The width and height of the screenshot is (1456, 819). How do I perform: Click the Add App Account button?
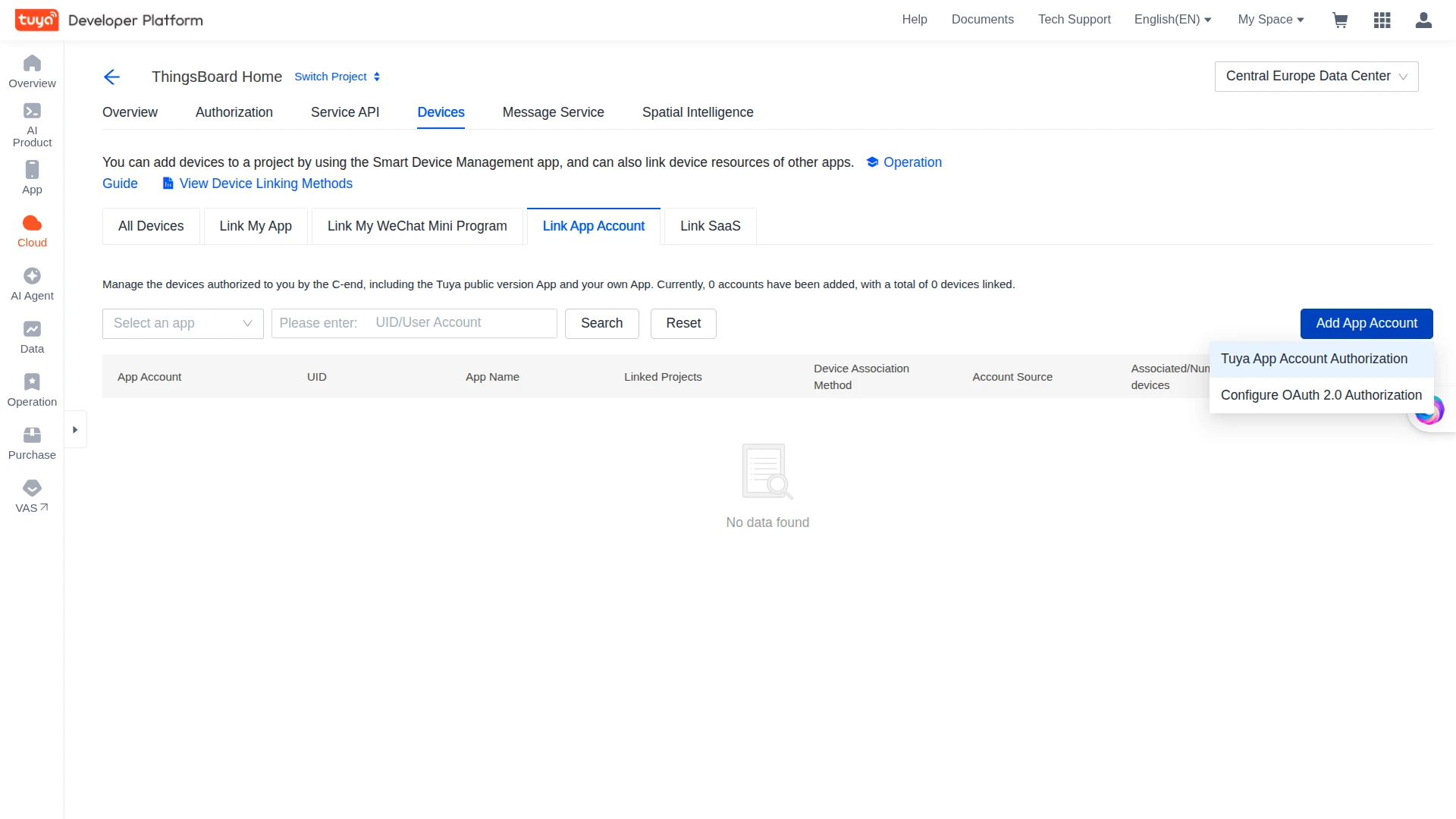point(1367,324)
